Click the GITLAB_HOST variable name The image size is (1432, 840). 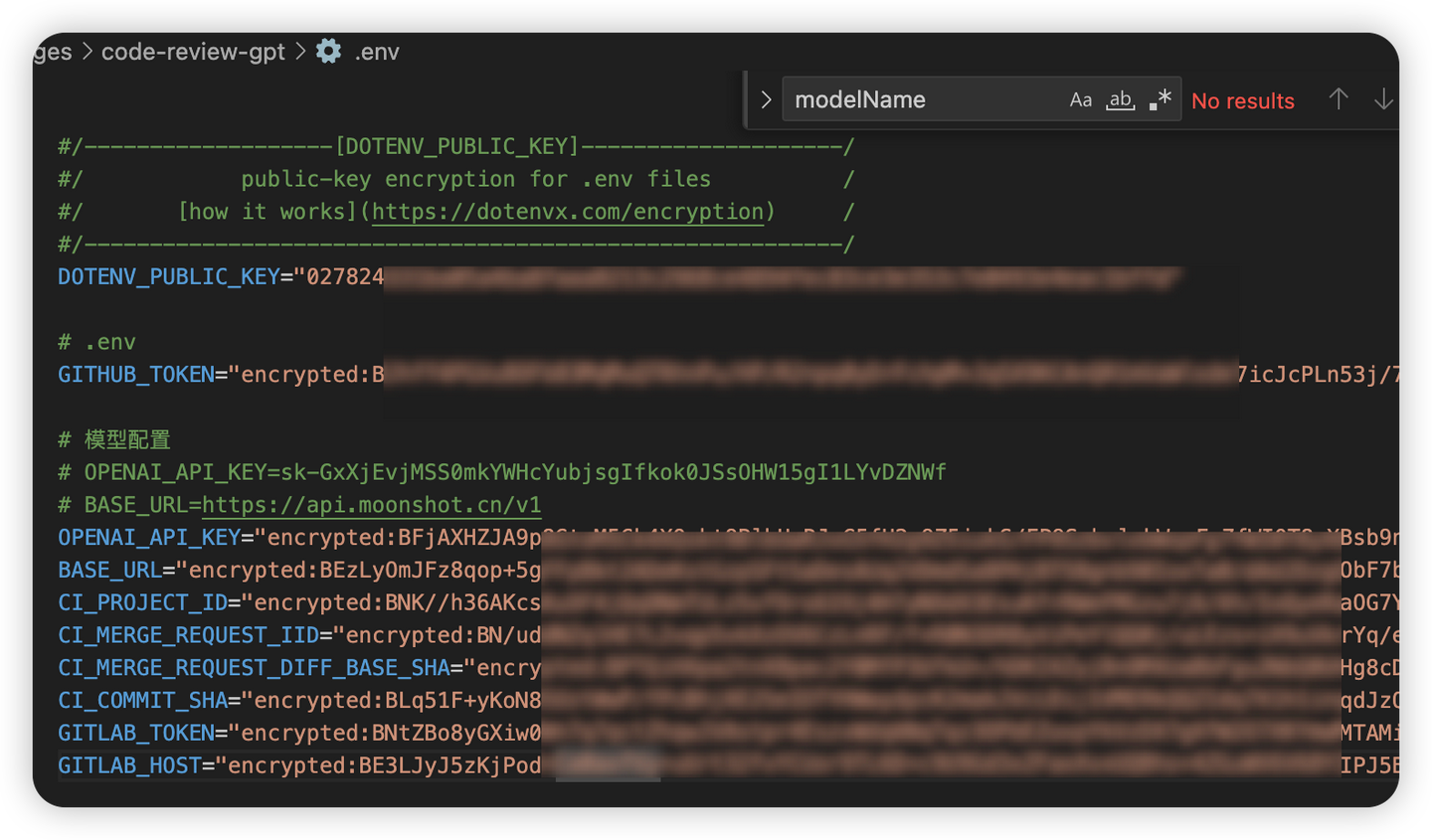[x=129, y=765]
